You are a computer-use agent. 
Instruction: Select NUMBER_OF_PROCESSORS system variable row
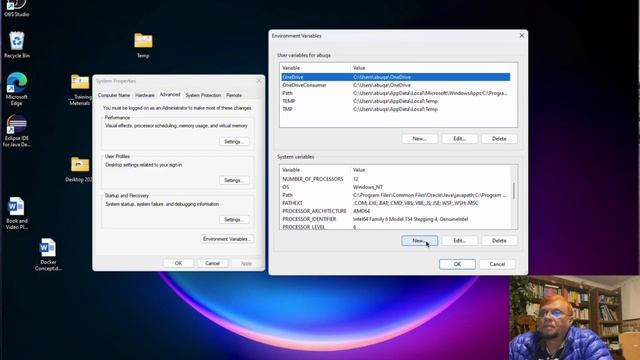(x=396, y=179)
